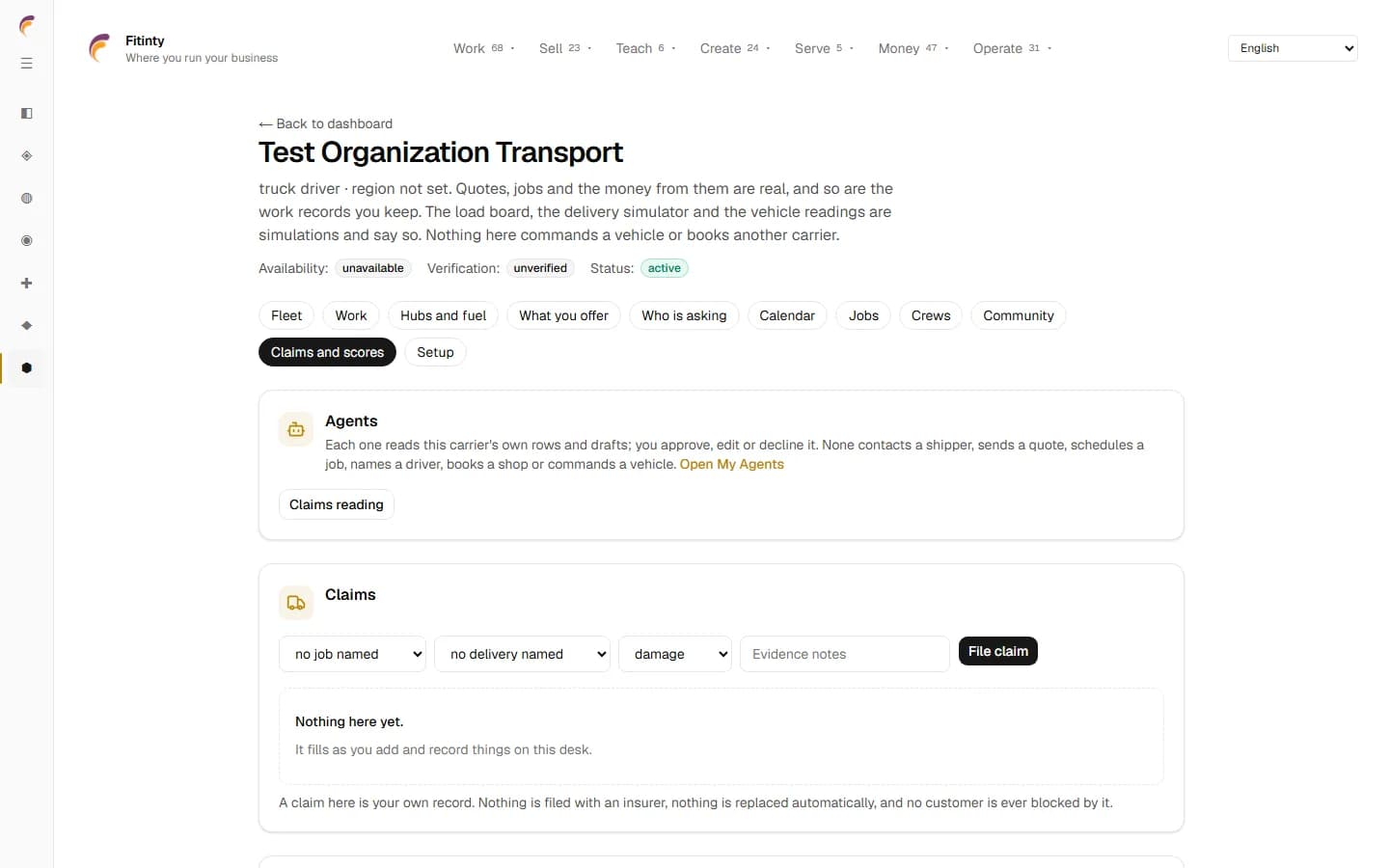Expand the Teach navigation menu

(x=645, y=48)
